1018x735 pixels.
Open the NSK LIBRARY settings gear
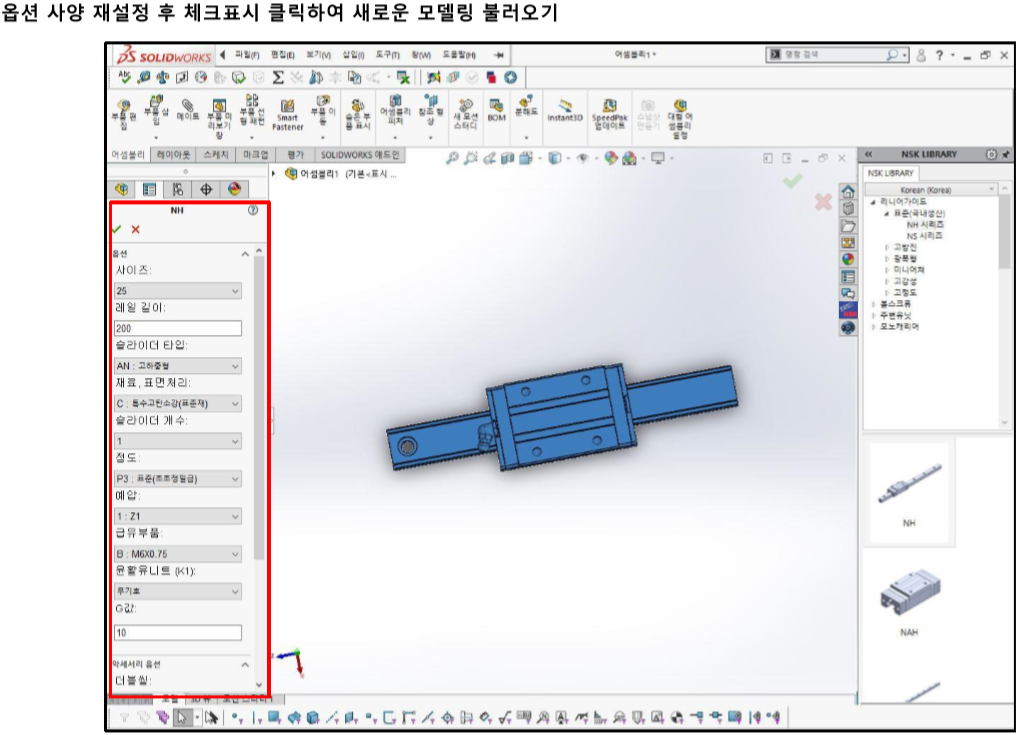point(991,154)
